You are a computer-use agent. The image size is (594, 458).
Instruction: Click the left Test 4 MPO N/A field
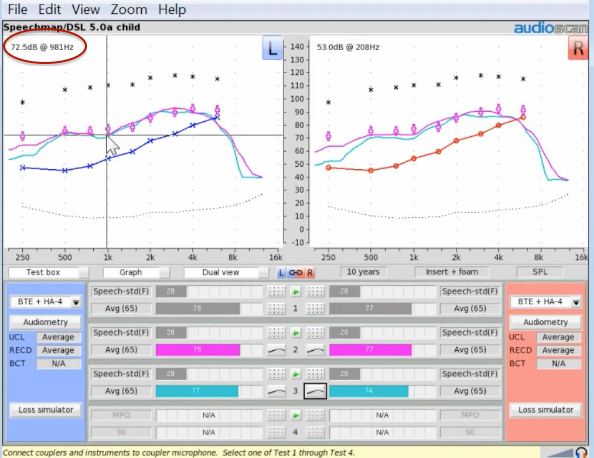pos(209,415)
